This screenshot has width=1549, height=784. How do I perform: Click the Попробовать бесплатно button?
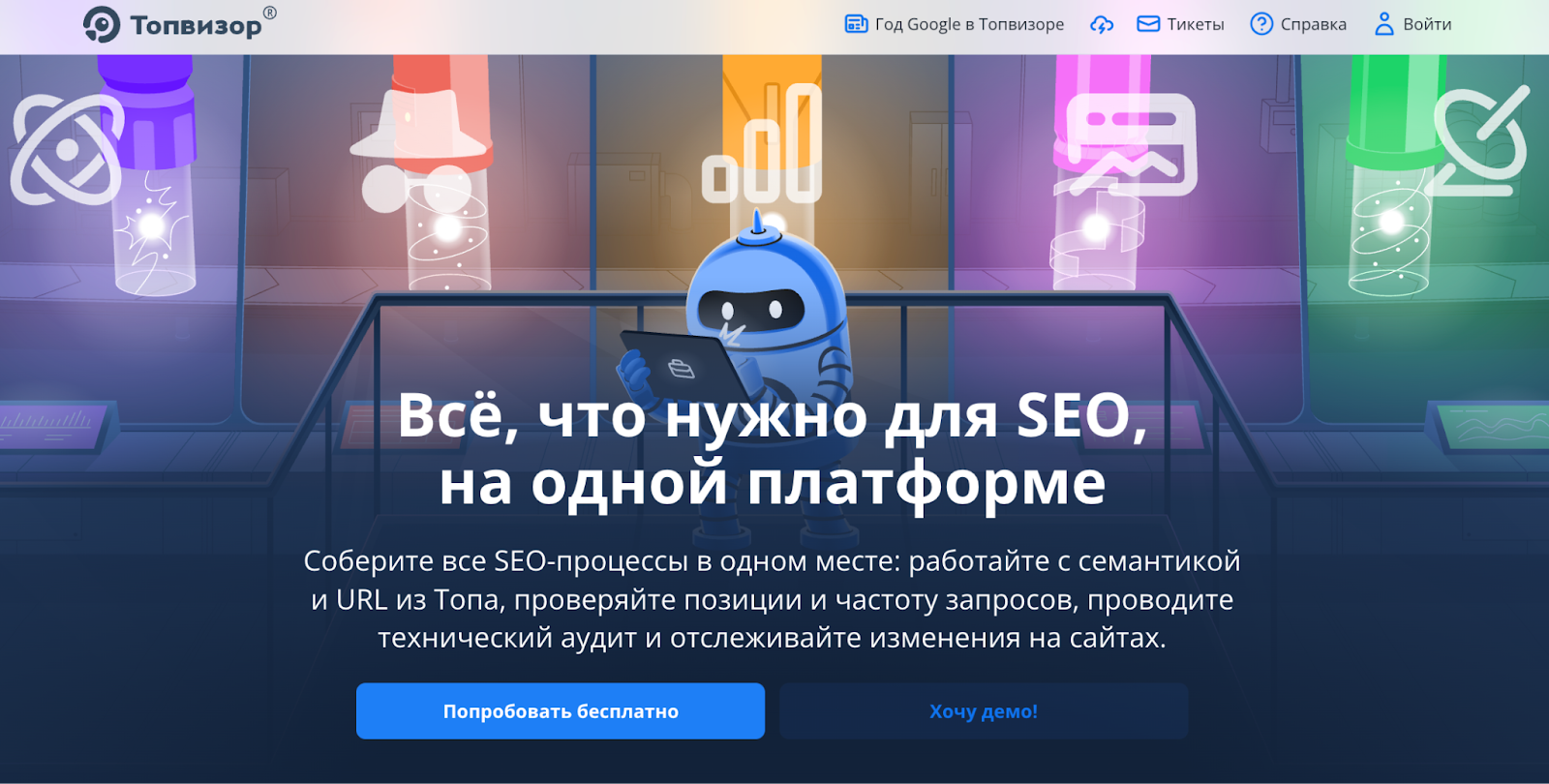point(561,711)
